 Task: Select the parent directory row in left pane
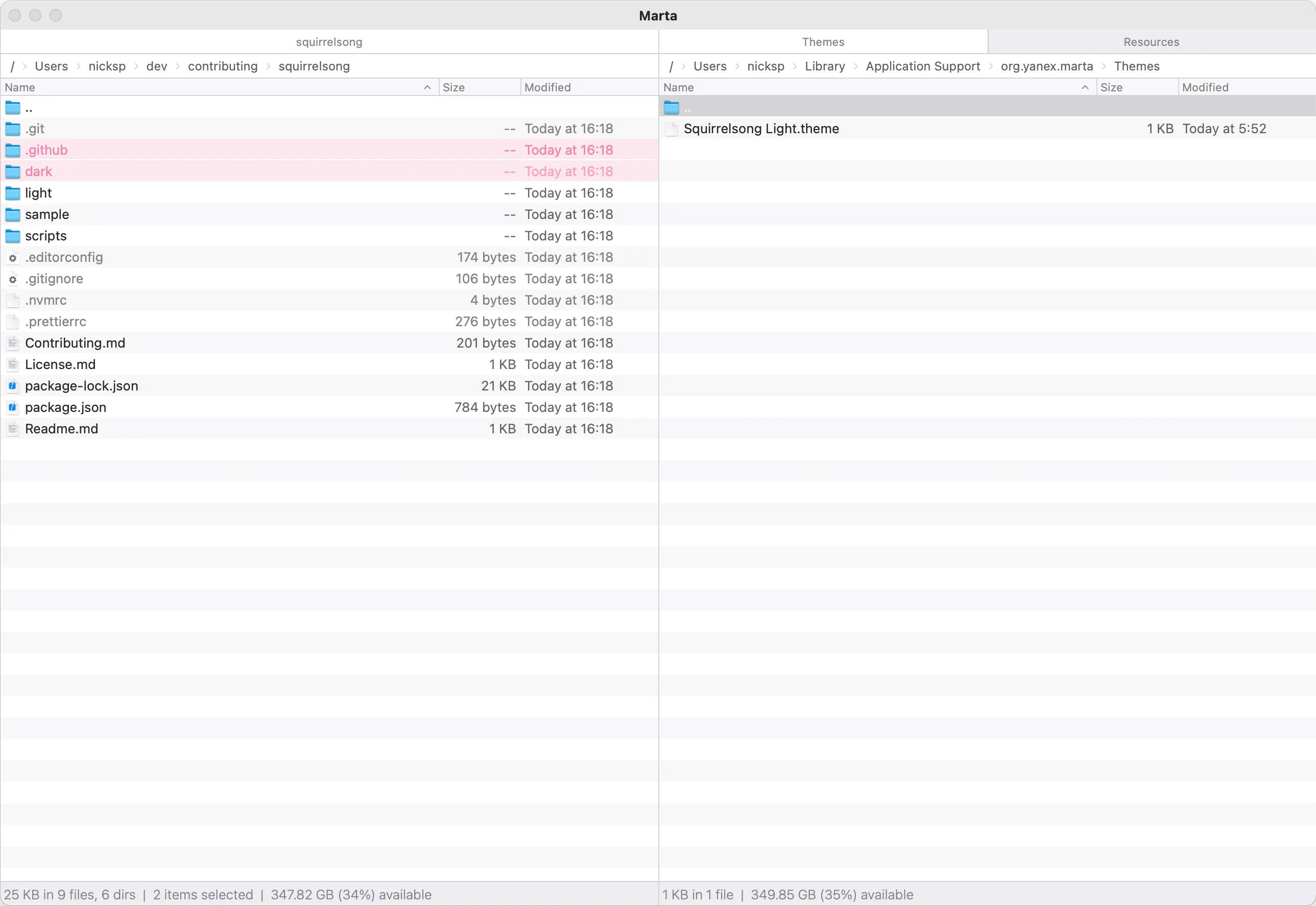coord(29,107)
